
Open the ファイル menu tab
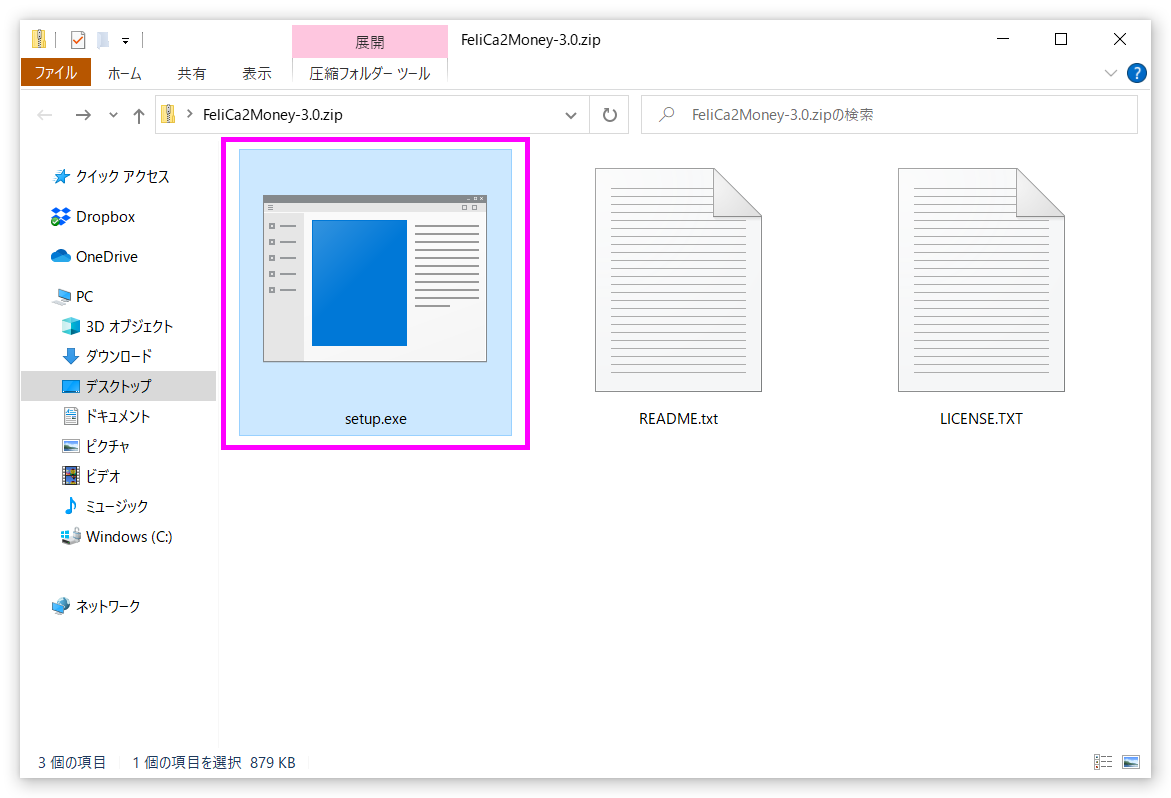click(x=55, y=73)
